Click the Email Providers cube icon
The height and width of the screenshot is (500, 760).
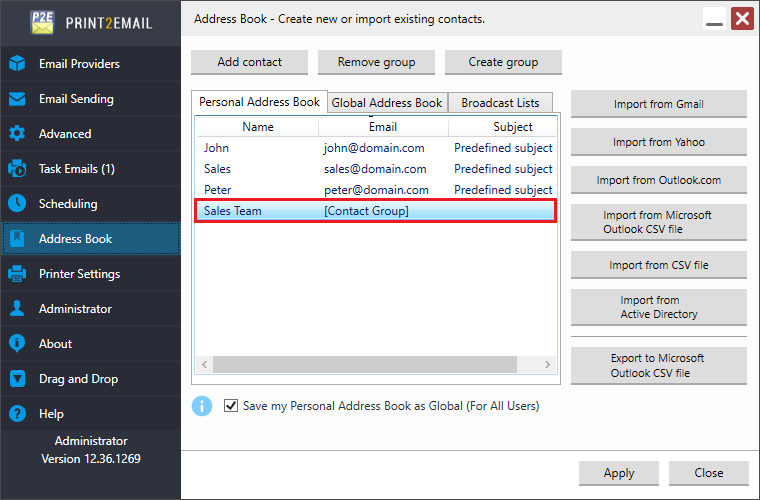(17, 64)
